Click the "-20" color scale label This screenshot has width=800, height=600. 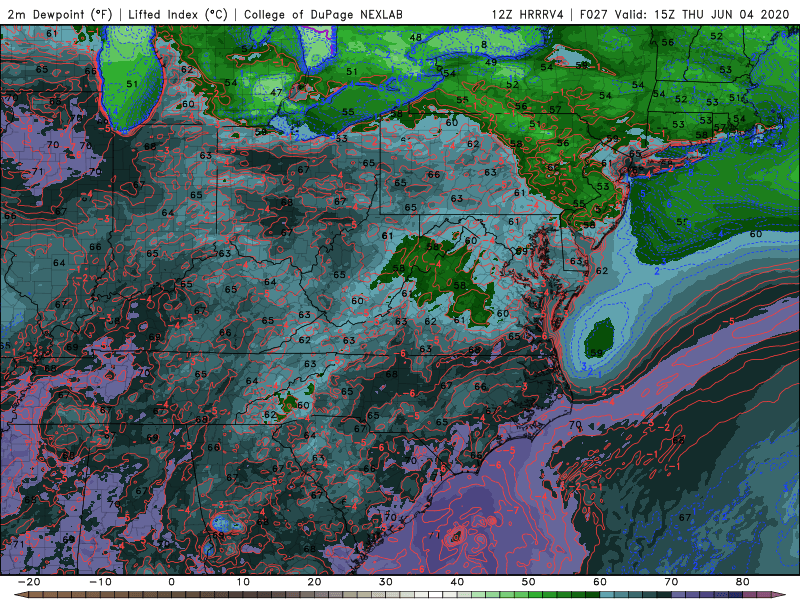point(29,582)
